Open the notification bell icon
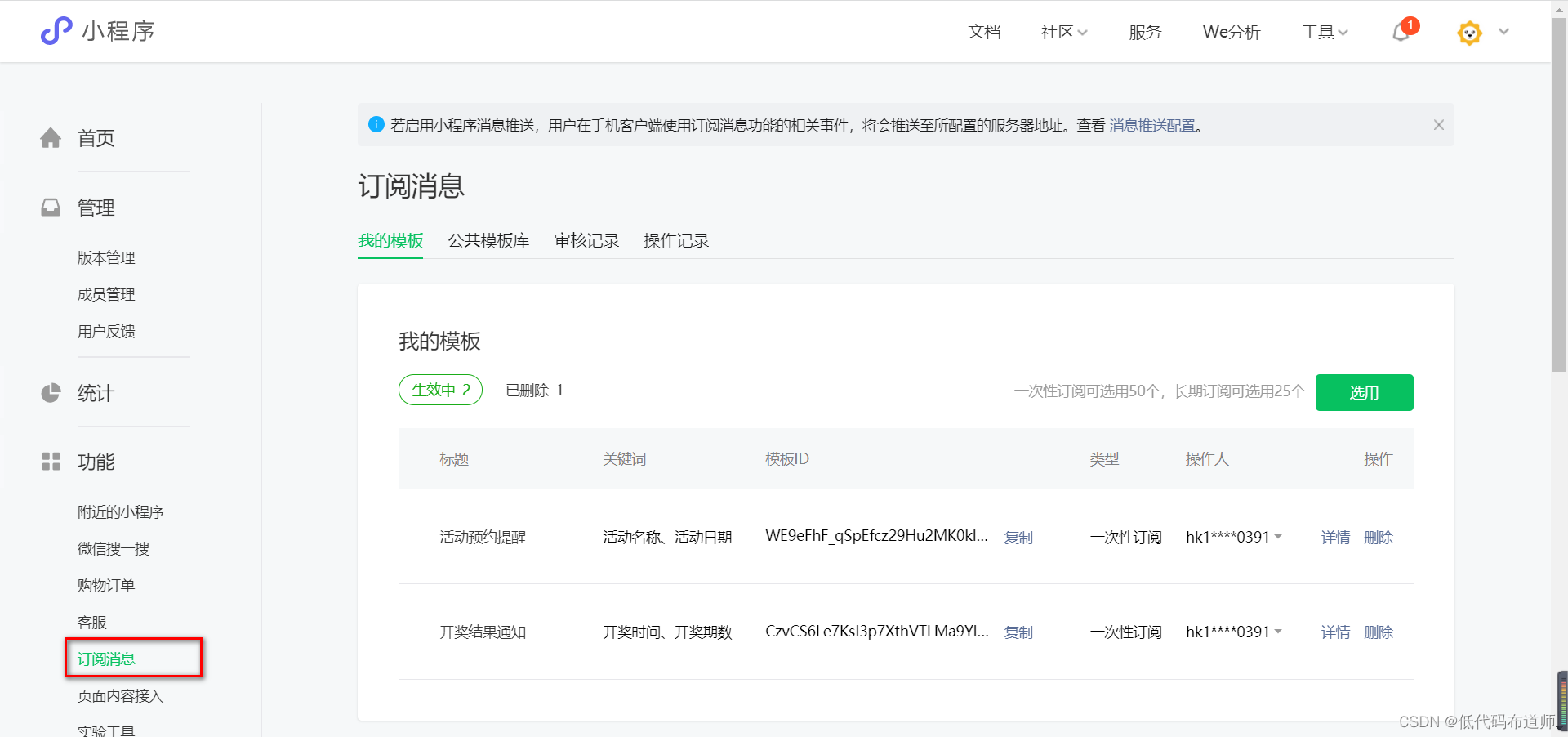This screenshot has height=737, width=1568. click(1402, 32)
